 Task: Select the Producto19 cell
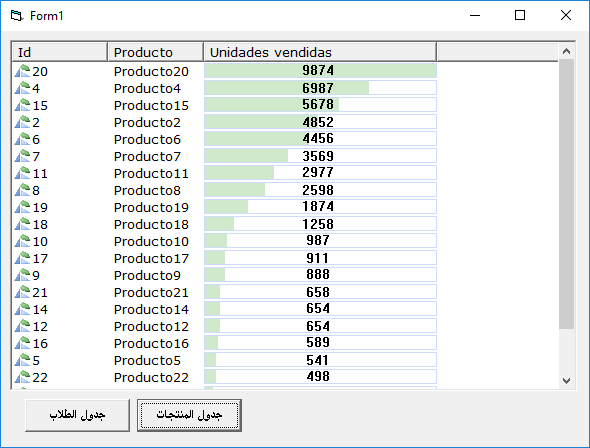pos(151,207)
